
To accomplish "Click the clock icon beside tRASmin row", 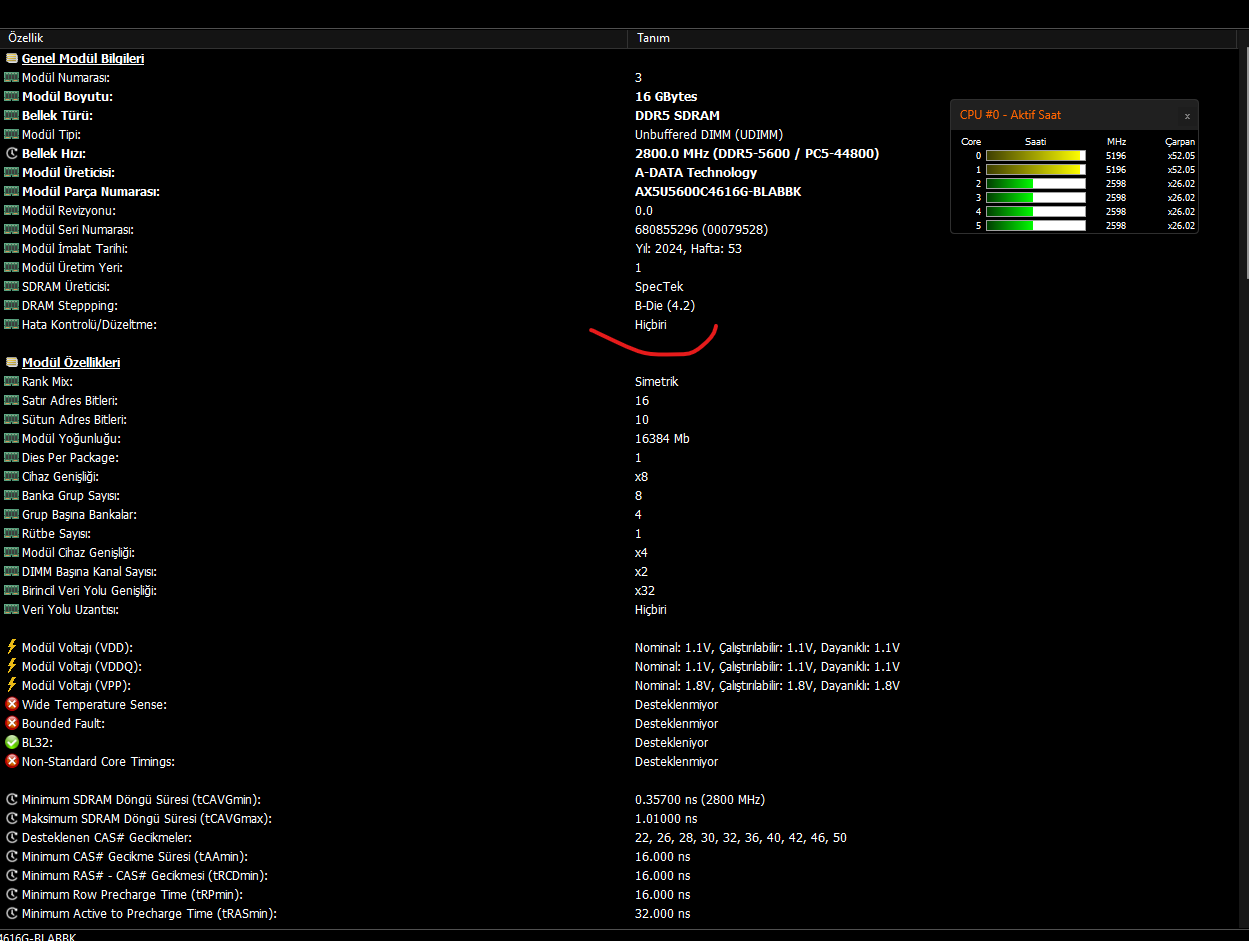I will pyautogui.click(x=12, y=913).
